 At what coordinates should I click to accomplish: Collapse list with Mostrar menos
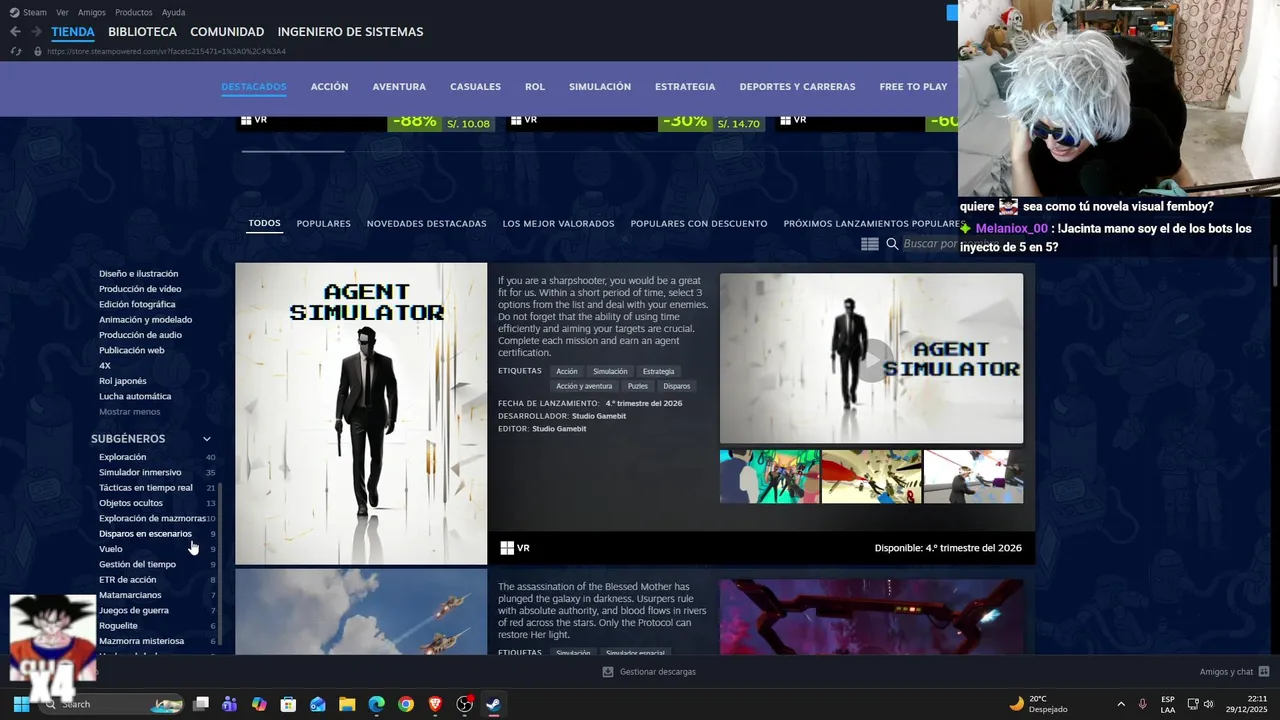130,412
